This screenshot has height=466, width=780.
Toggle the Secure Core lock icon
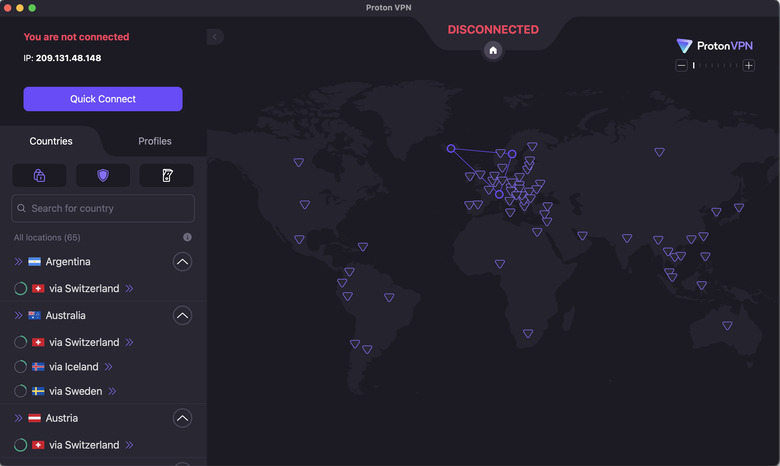(x=39, y=175)
